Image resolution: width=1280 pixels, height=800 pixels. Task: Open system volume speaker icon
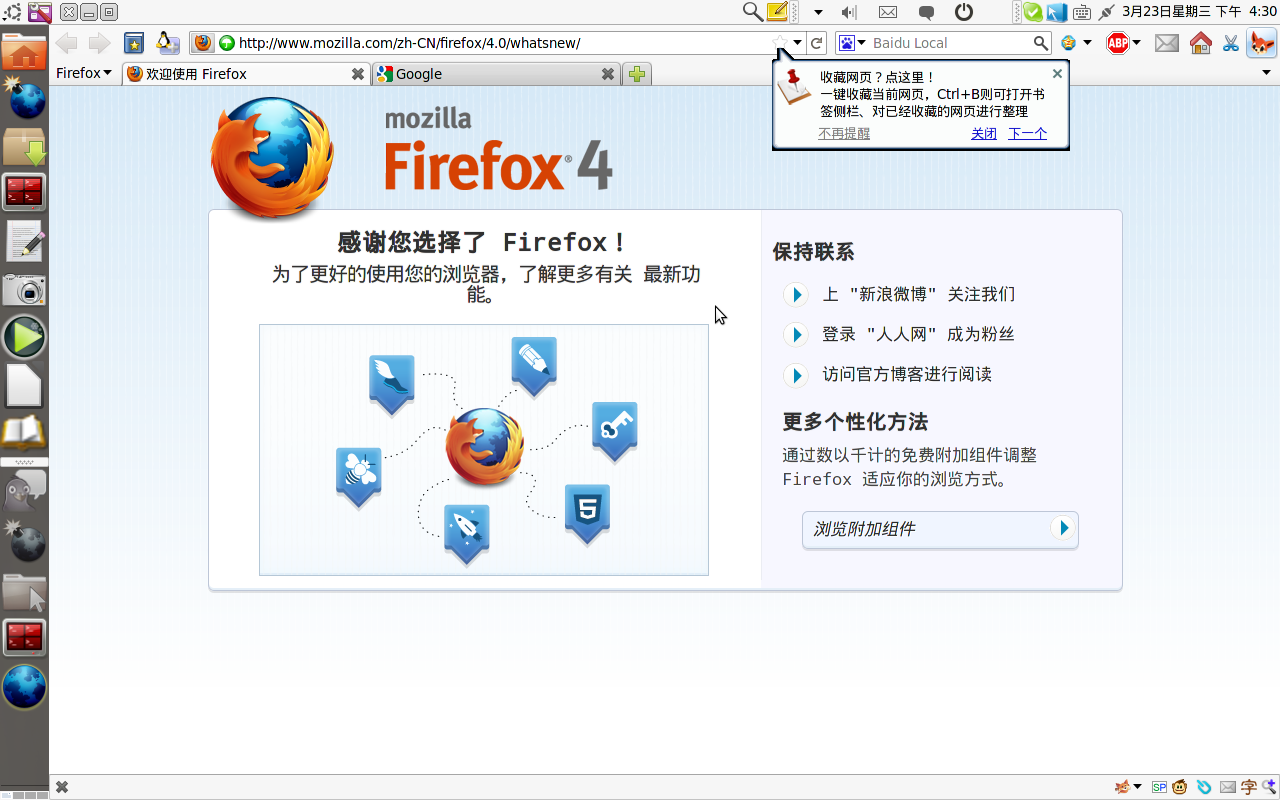(x=850, y=12)
